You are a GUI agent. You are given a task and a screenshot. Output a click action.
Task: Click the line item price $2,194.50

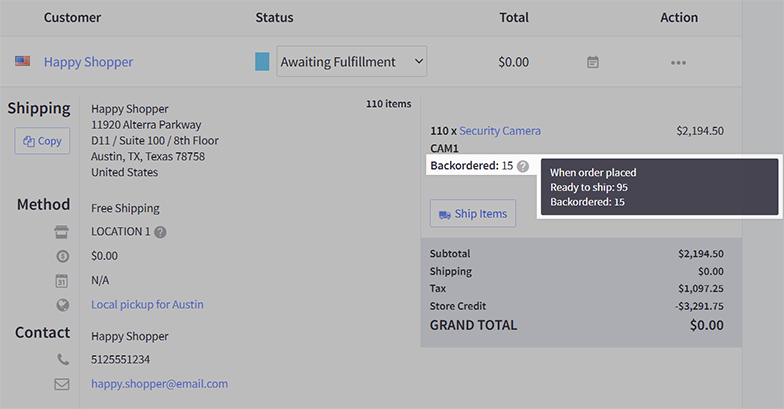coord(700,131)
